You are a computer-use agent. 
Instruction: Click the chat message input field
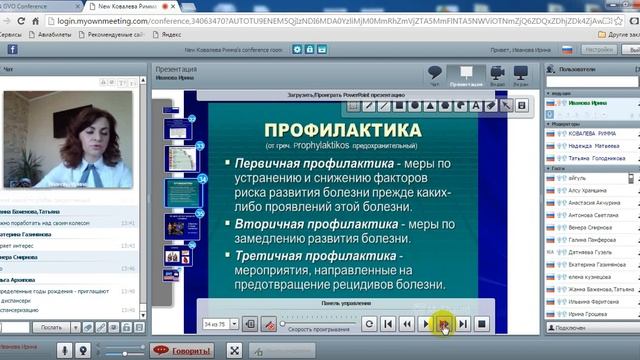[14, 327]
